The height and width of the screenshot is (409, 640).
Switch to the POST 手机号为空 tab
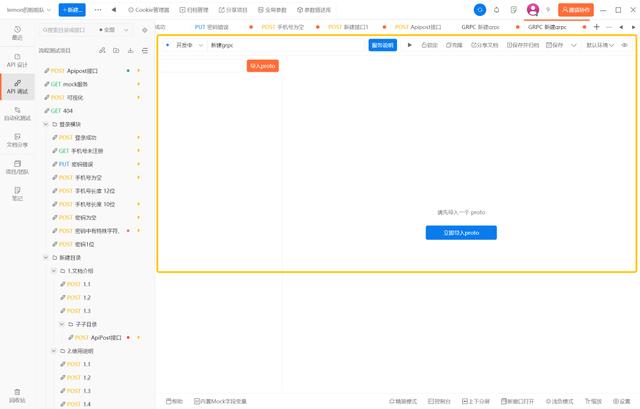coord(282,27)
